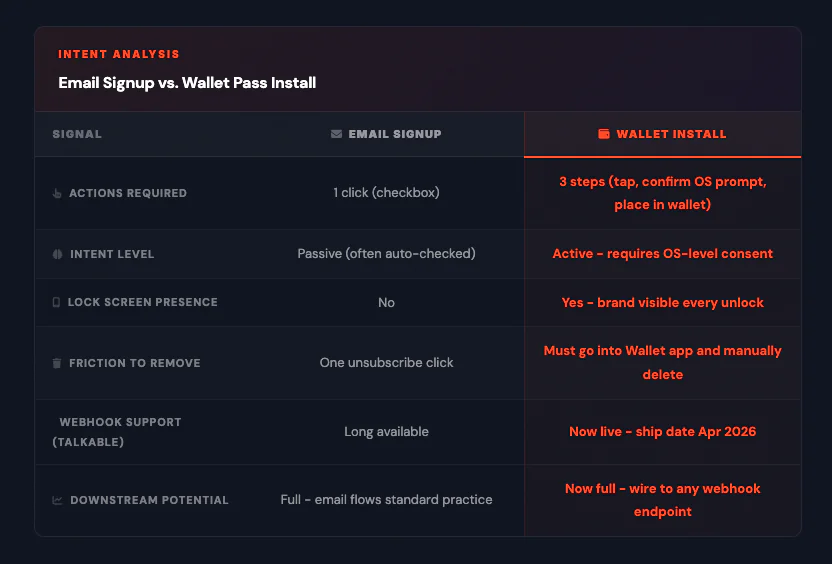Click the wallet icon beside Wallet Install
This screenshot has width=832, height=564.
point(604,134)
